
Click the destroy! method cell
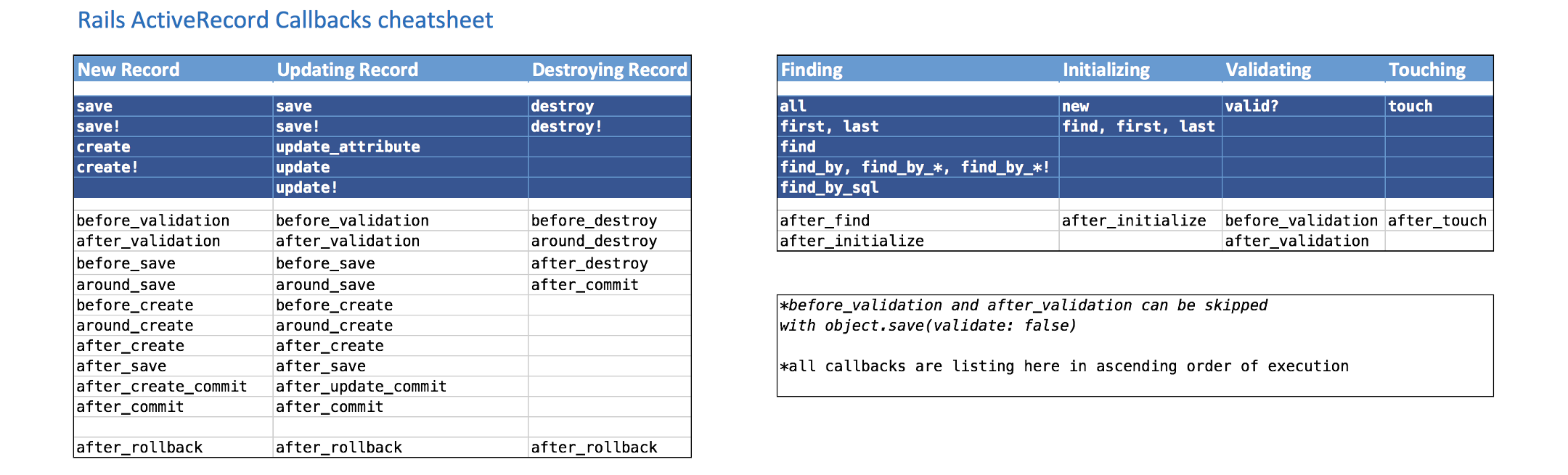pyautogui.click(x=609, y=126)
